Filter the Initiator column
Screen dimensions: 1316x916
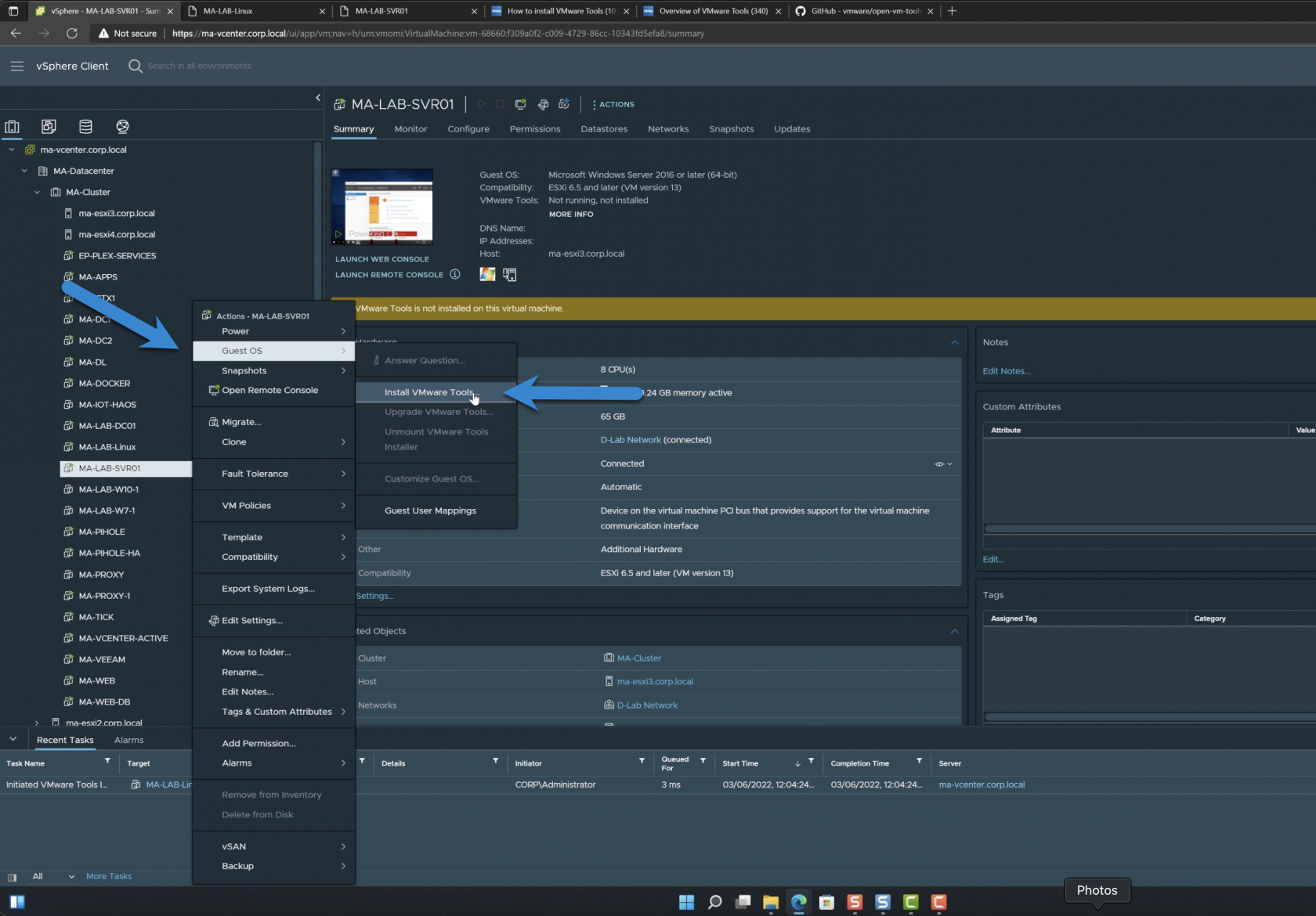coord(642,761)
